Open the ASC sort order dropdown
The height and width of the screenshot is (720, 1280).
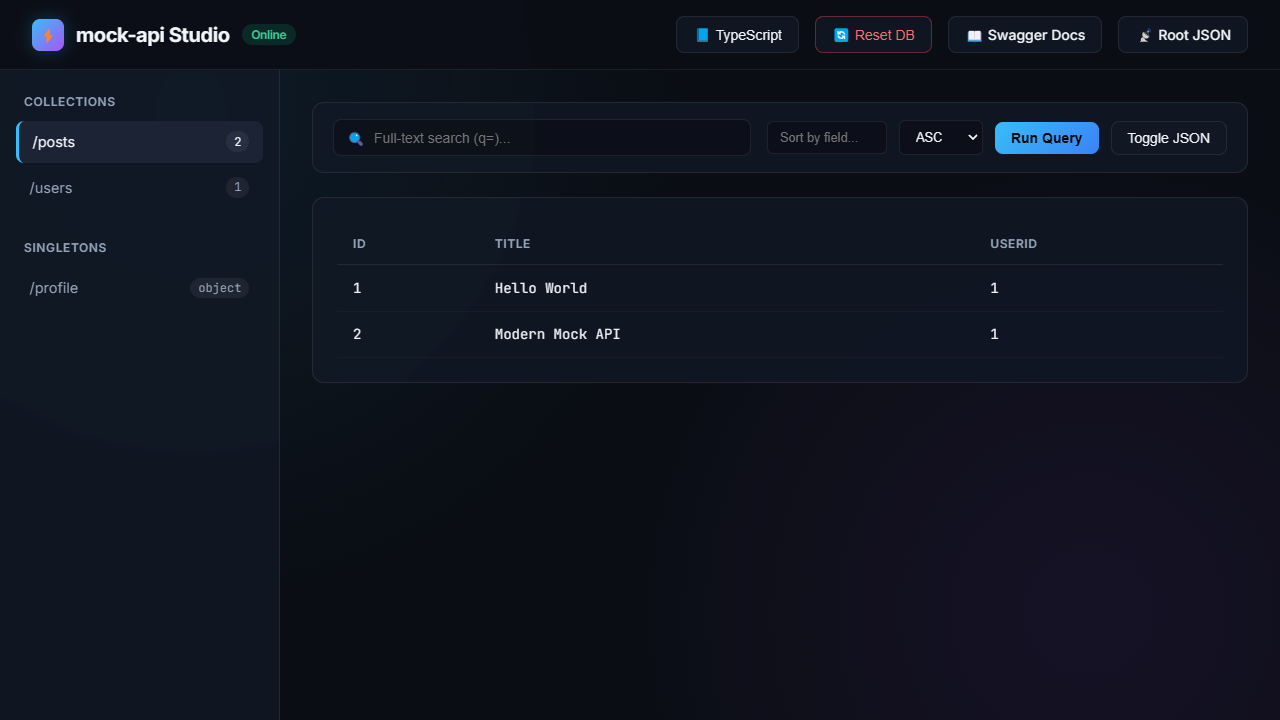[x=941, y=138]
